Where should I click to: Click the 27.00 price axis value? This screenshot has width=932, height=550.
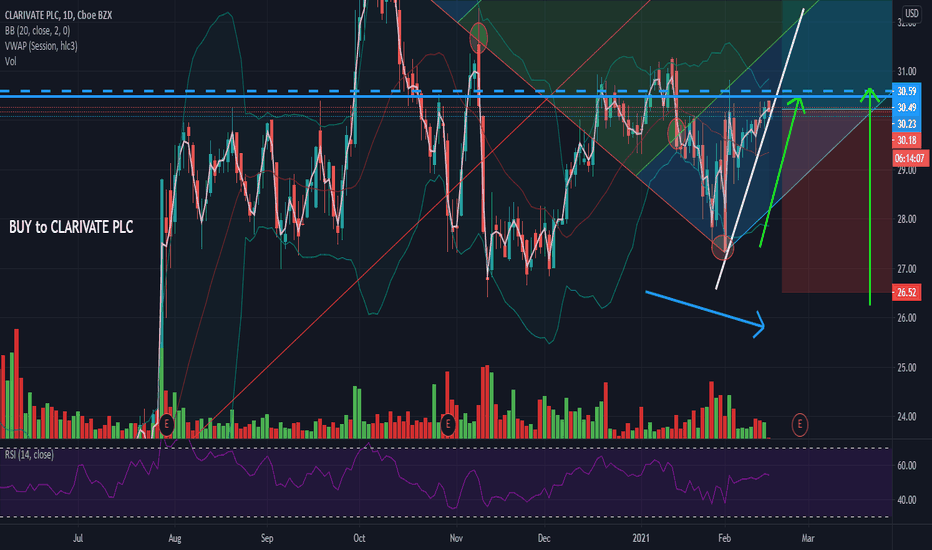pyautogui.click(x=906, y=269)
